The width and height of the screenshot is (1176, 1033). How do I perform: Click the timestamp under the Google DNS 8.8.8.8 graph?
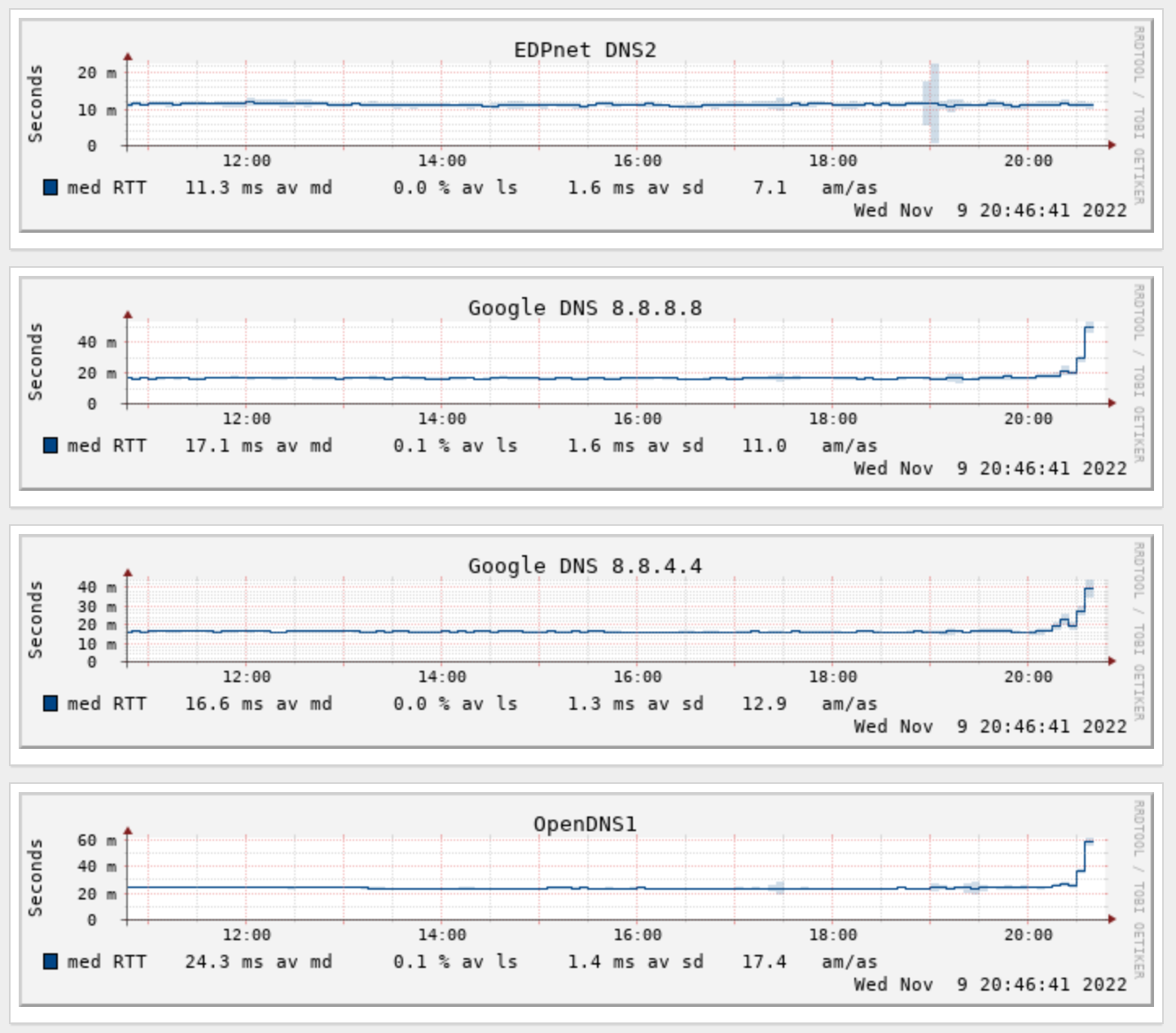coord(990,469)
